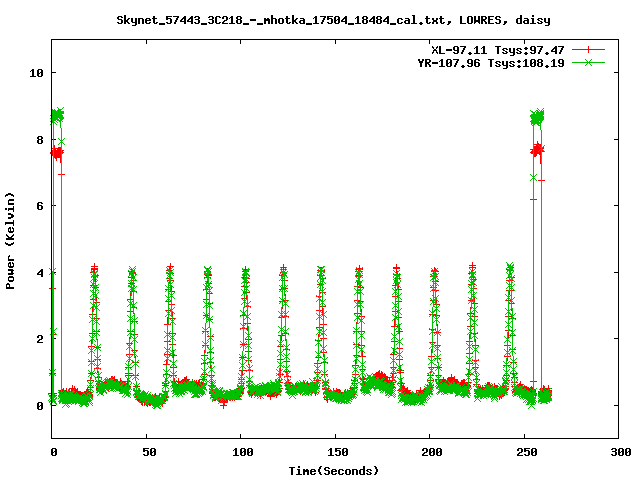The image size is (640, 480).
Task: Select legend entry XL-97.11 Tsys:97.47
Action: pyautogui.click(x=498, y=50)
